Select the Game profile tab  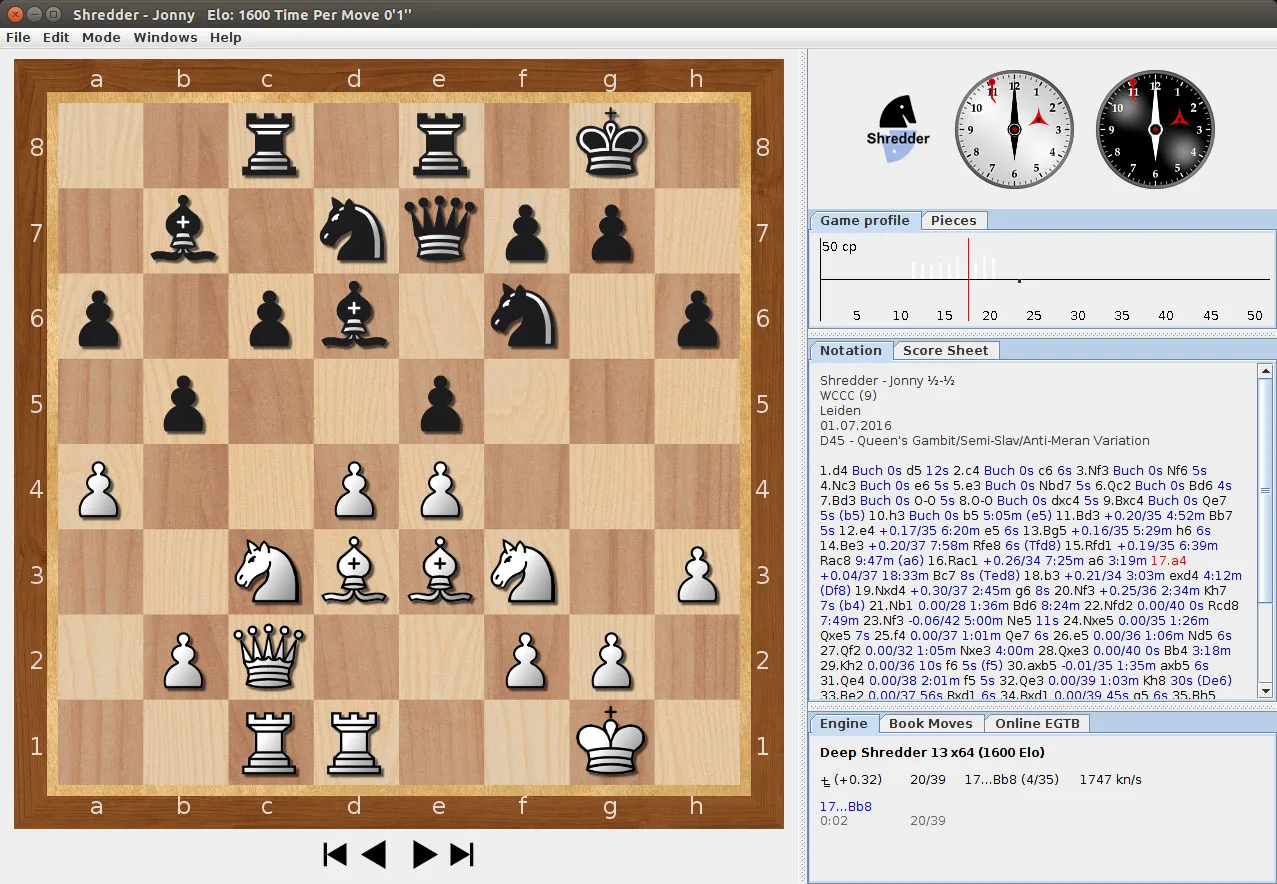point(865,220)
